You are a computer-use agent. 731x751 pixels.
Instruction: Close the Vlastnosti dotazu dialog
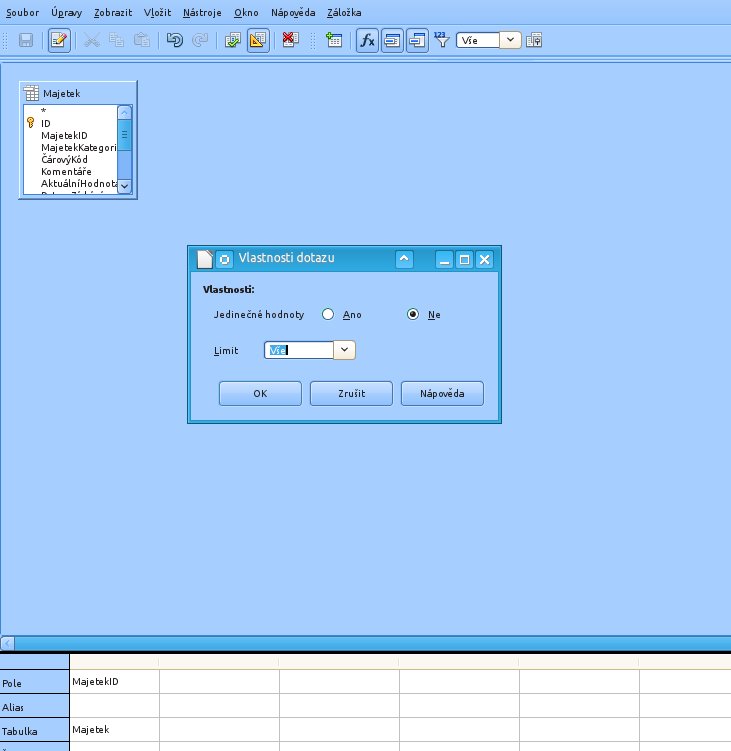point(484,260)
